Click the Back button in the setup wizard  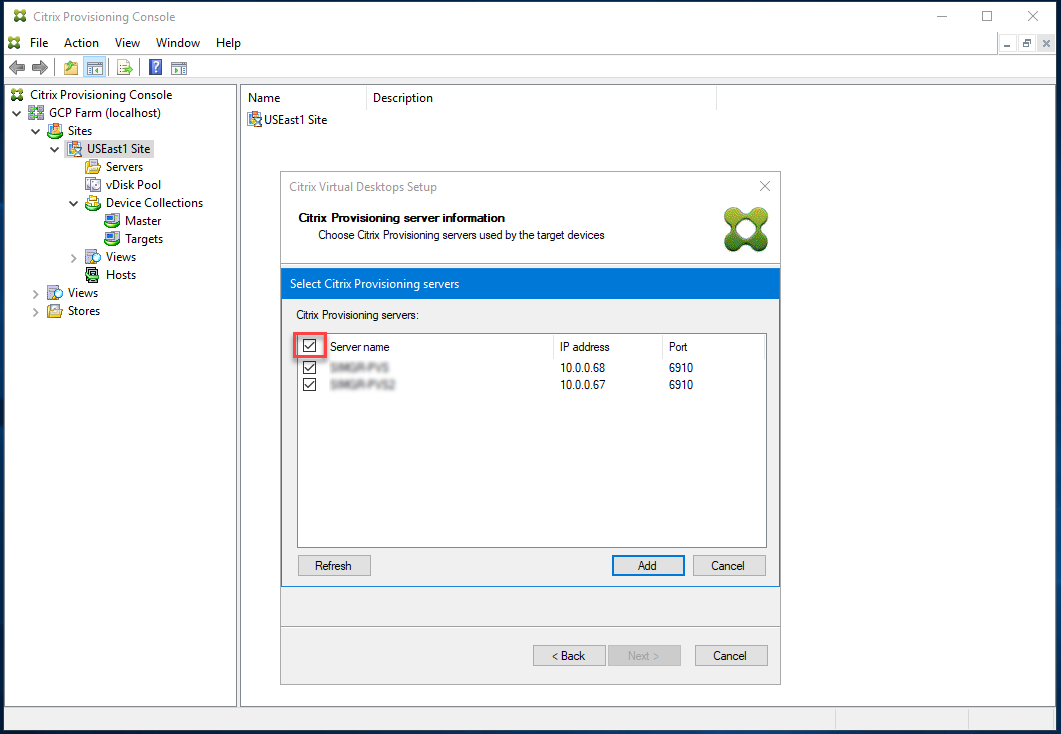[x=569, y=655]
